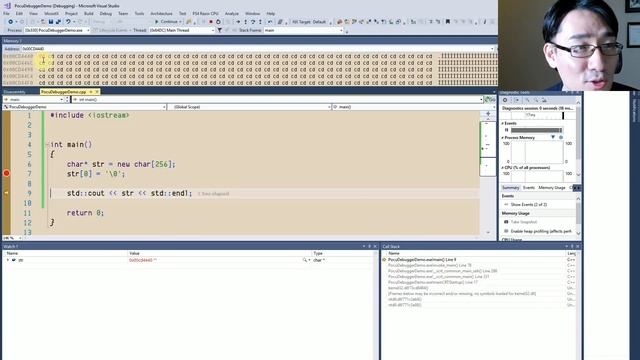Click the Restart debugging icon
This screenshot has width=640, height=360.
click(218, 22)
